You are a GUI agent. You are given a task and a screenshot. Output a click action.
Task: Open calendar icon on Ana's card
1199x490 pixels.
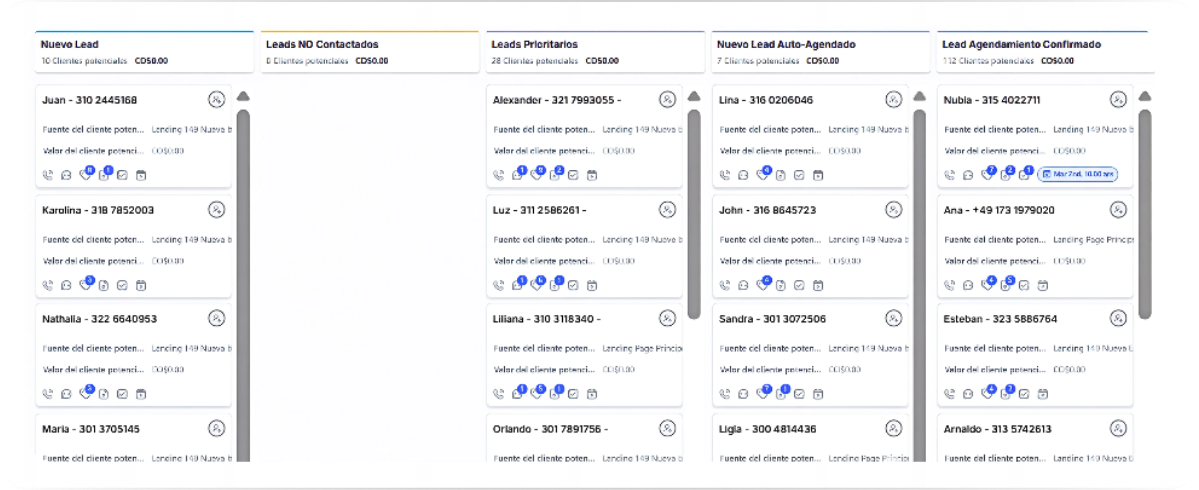(1042, 285)
